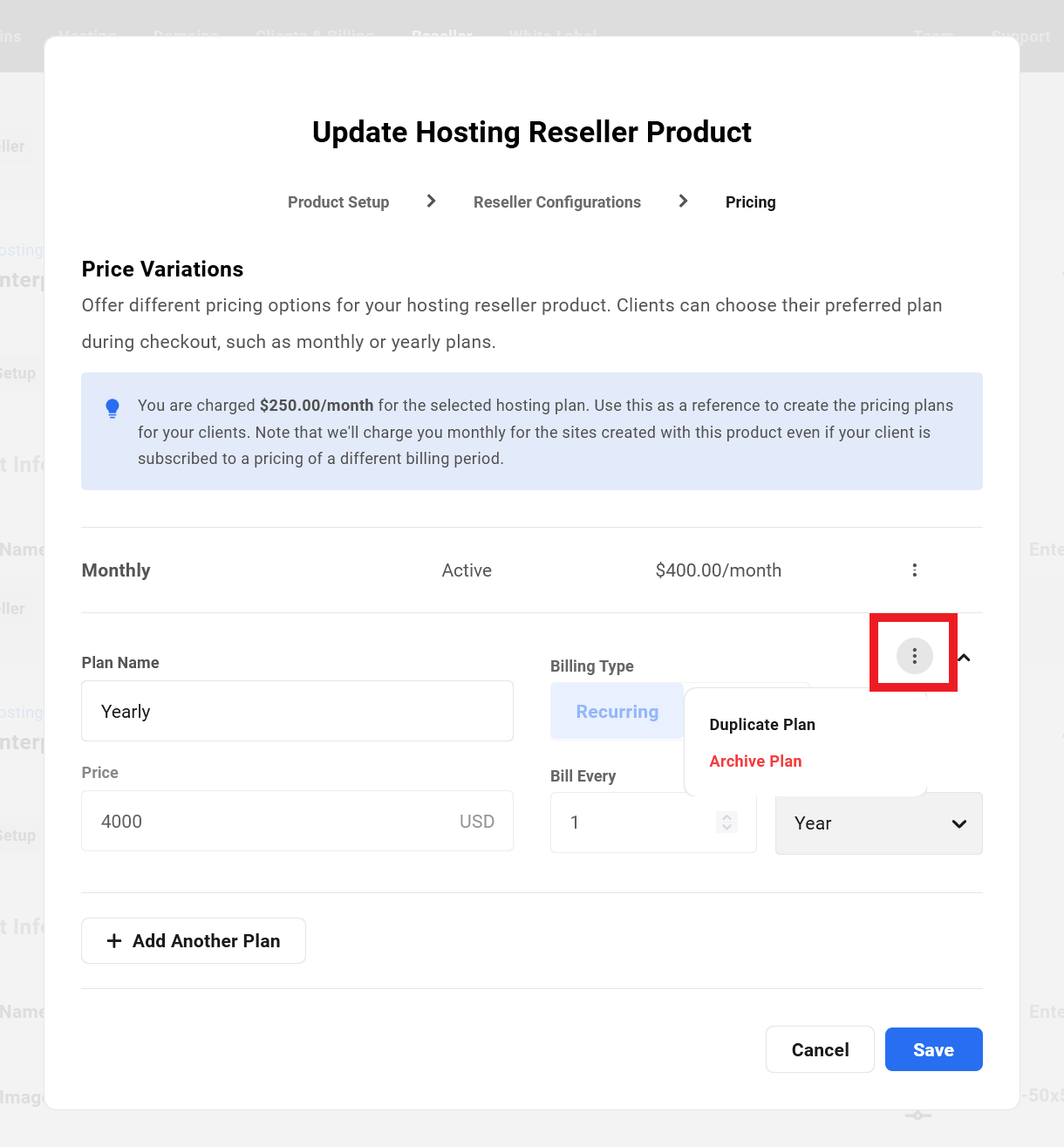Choose Archive Plan from the menu
1064x1147 pixels.
coord(755,761)
